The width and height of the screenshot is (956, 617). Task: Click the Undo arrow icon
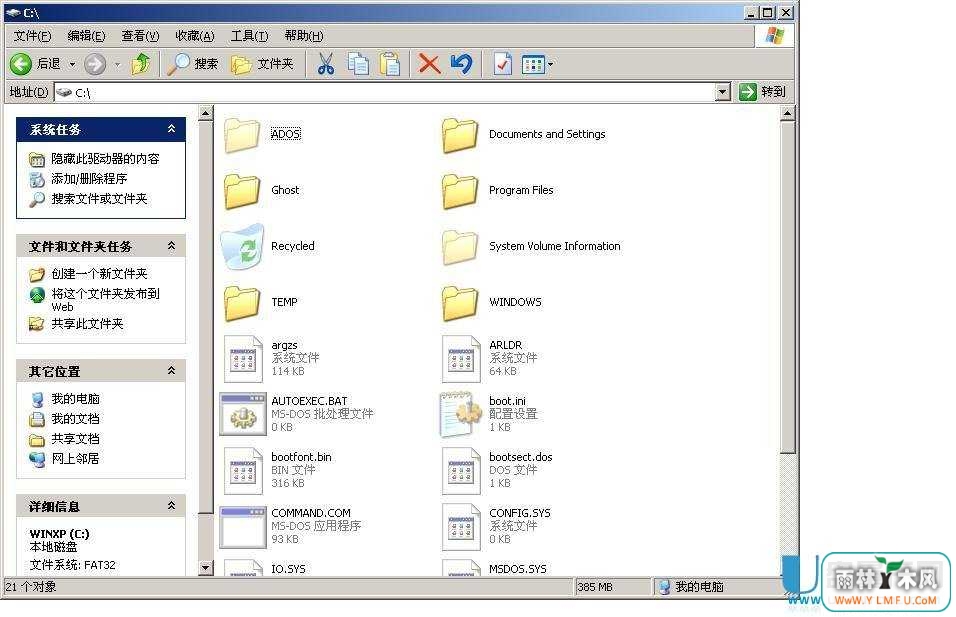[x=462, y=63]
